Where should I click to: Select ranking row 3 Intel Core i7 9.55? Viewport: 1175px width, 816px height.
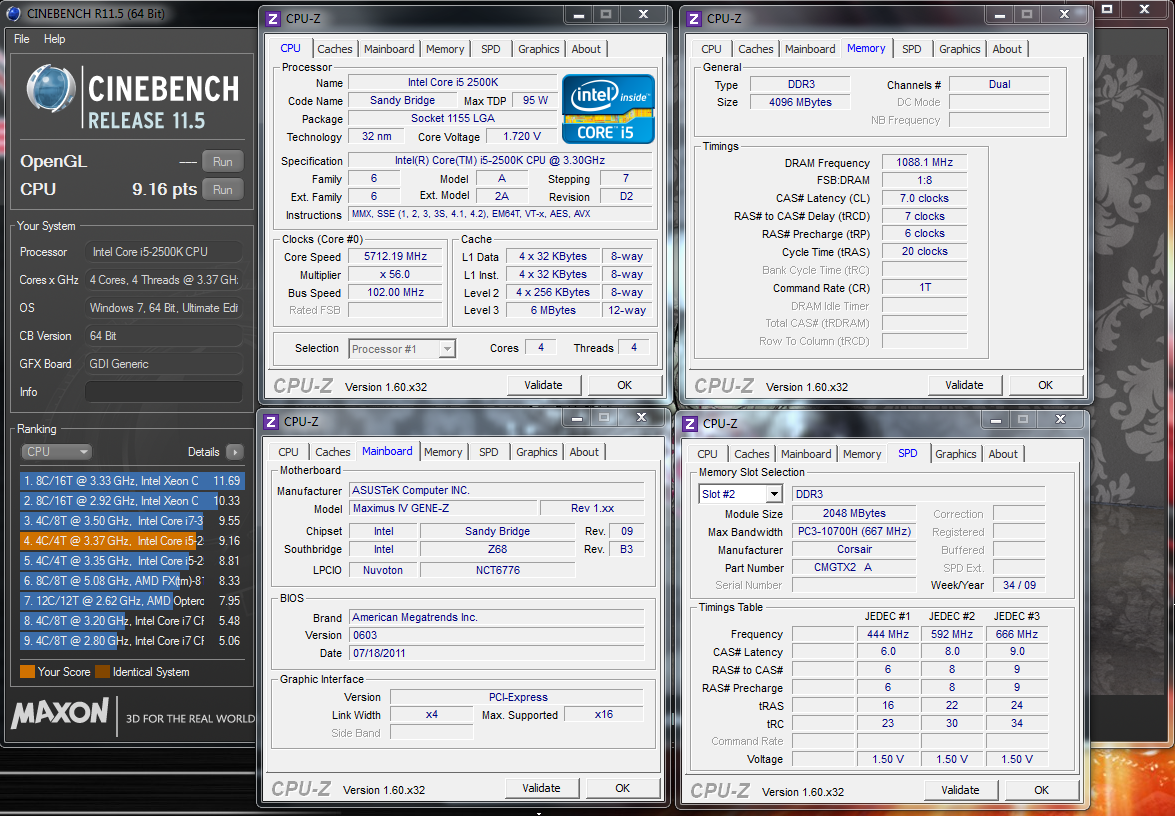click(132, 521)
